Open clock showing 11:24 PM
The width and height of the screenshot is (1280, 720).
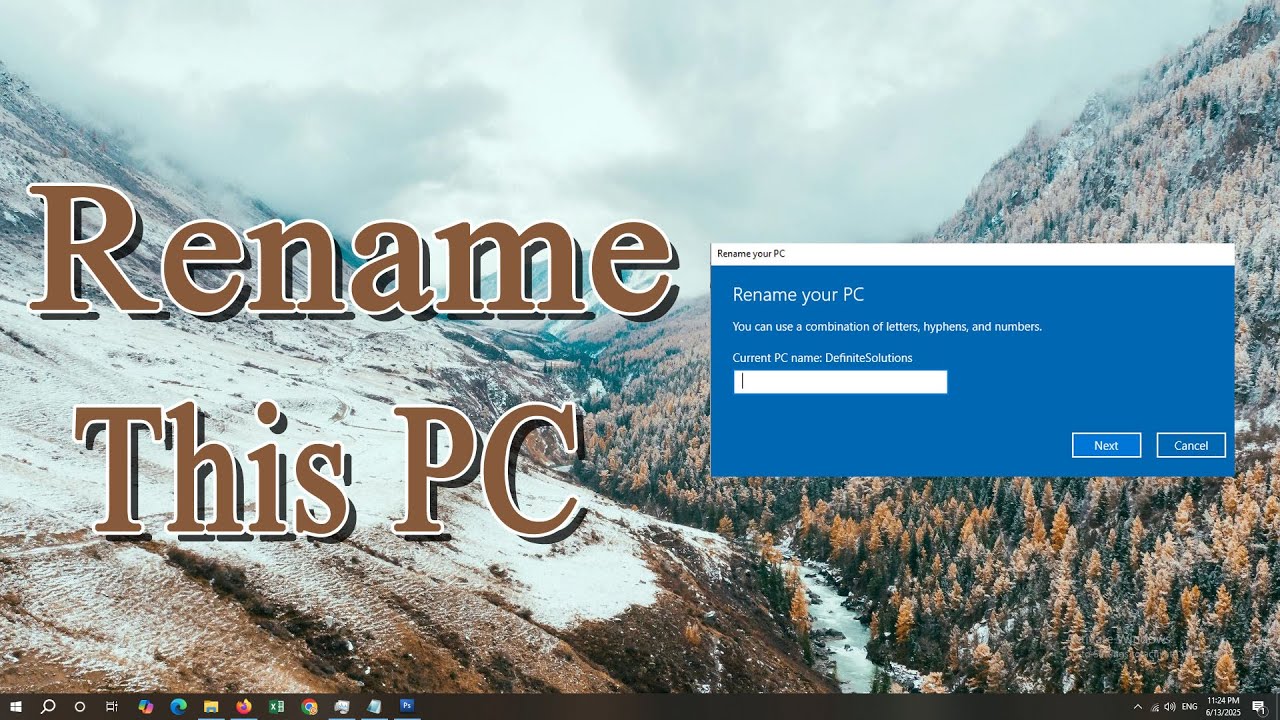[1223, 707]
